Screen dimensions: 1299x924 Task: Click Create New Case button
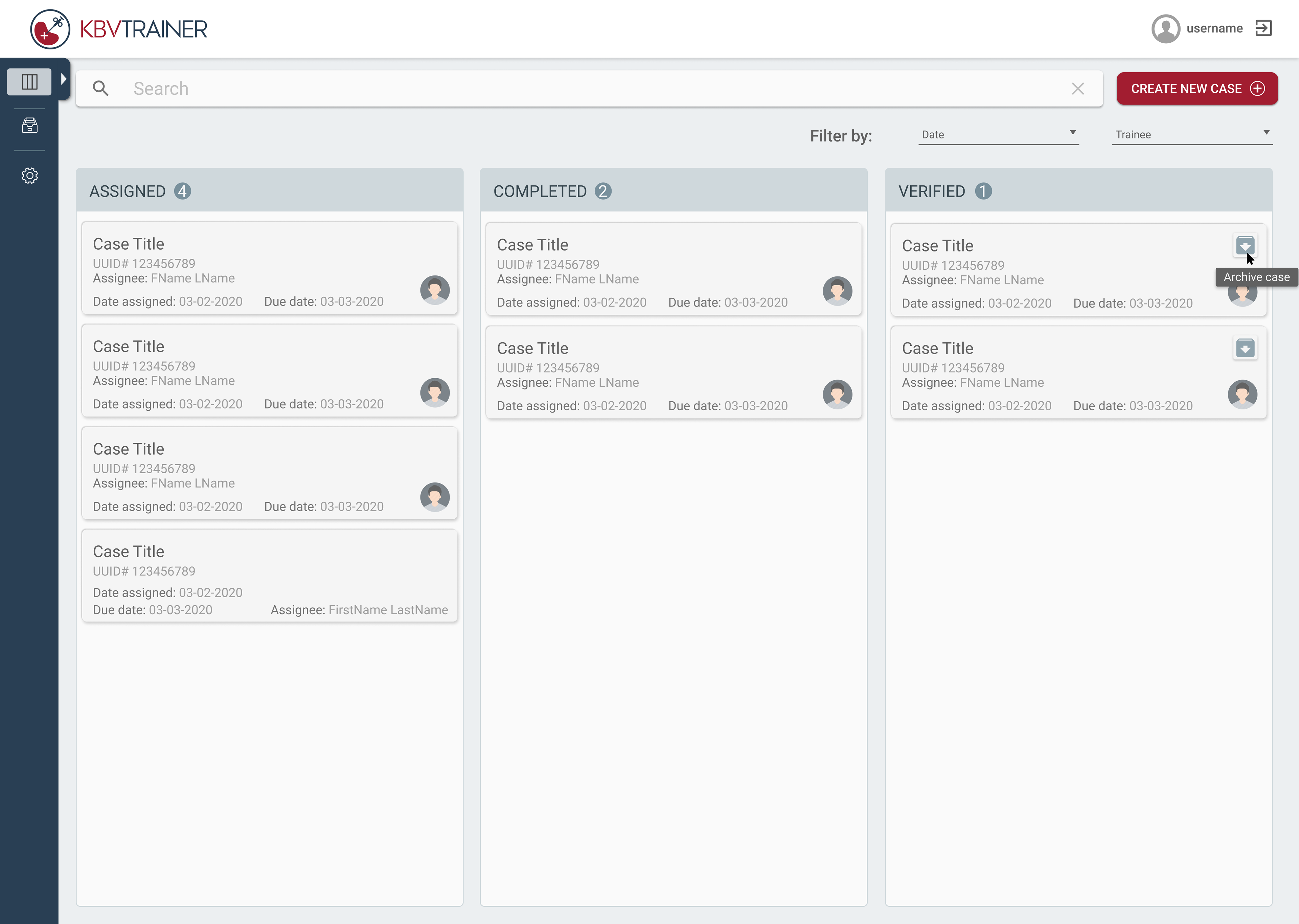tap(1197, 88)
